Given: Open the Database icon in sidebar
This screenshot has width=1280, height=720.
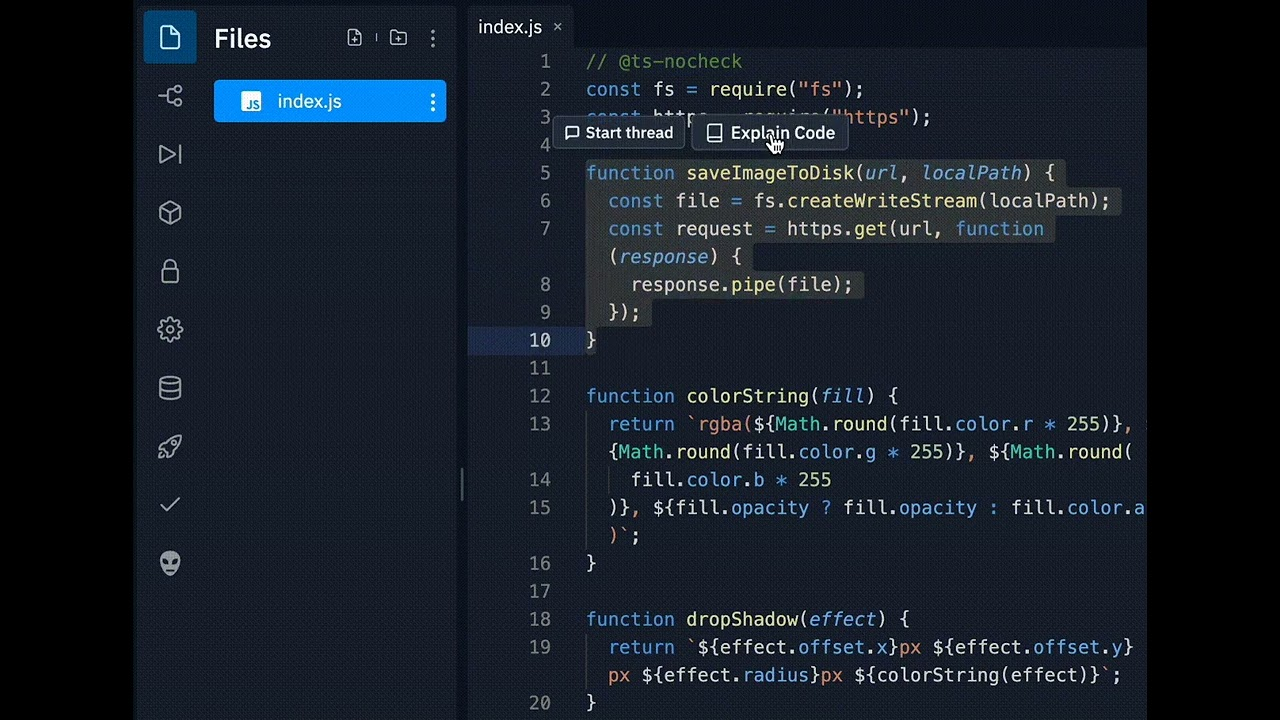Looking at the screenshot, I should [x=170, y=388].
